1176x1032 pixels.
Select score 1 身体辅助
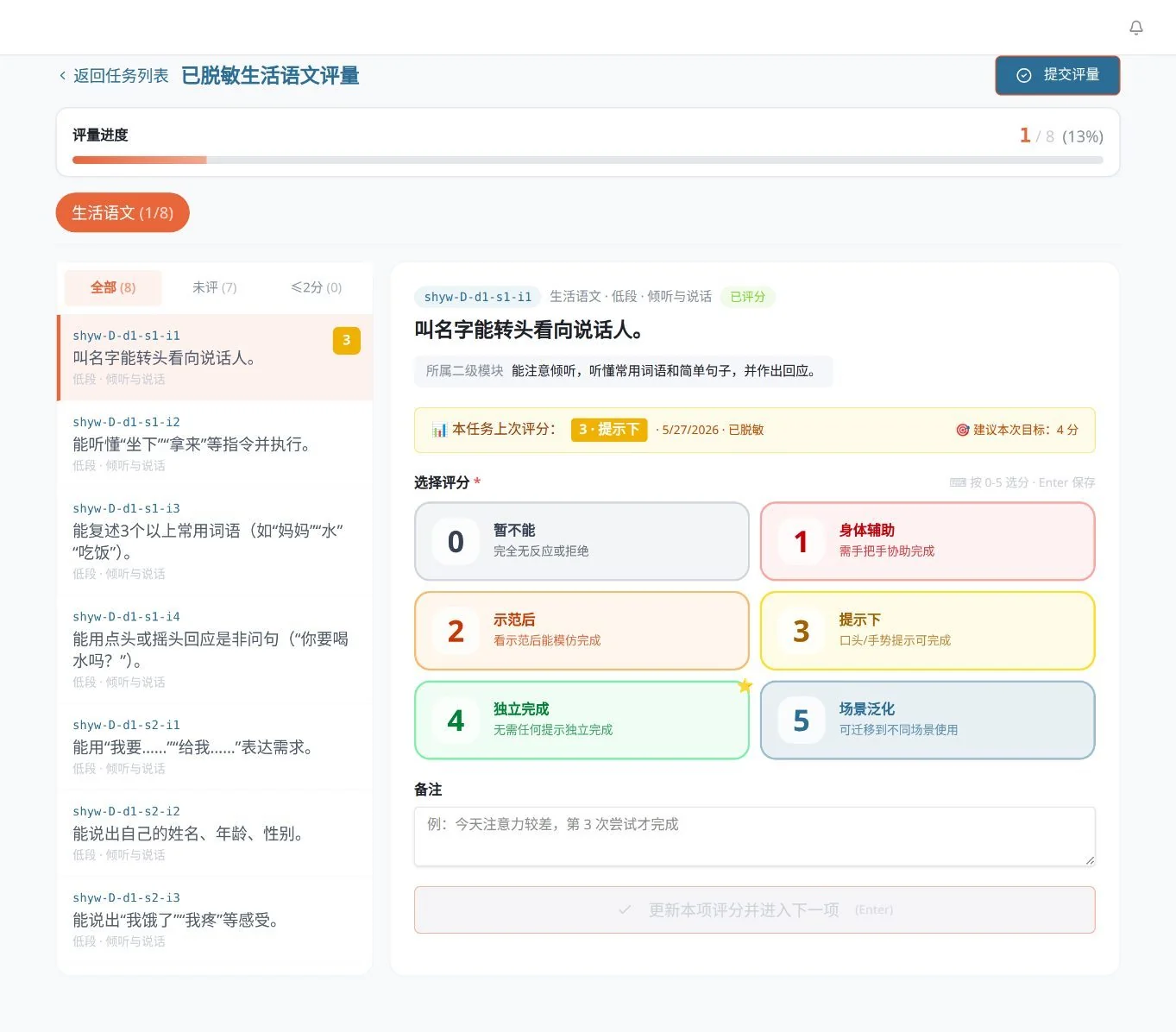(x=928, y=541)
